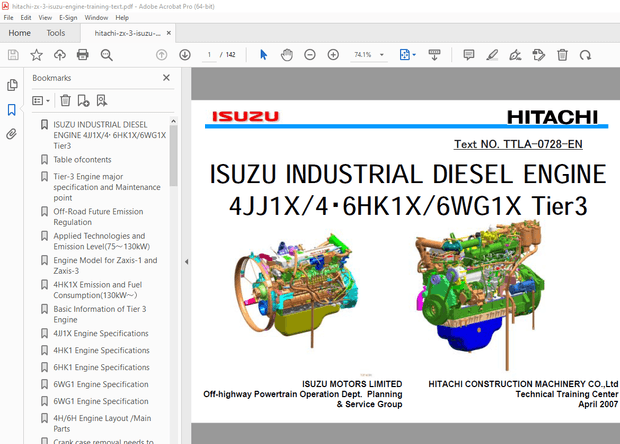Add a sticky note comment
620x444 pixels.
coord(469,55)
